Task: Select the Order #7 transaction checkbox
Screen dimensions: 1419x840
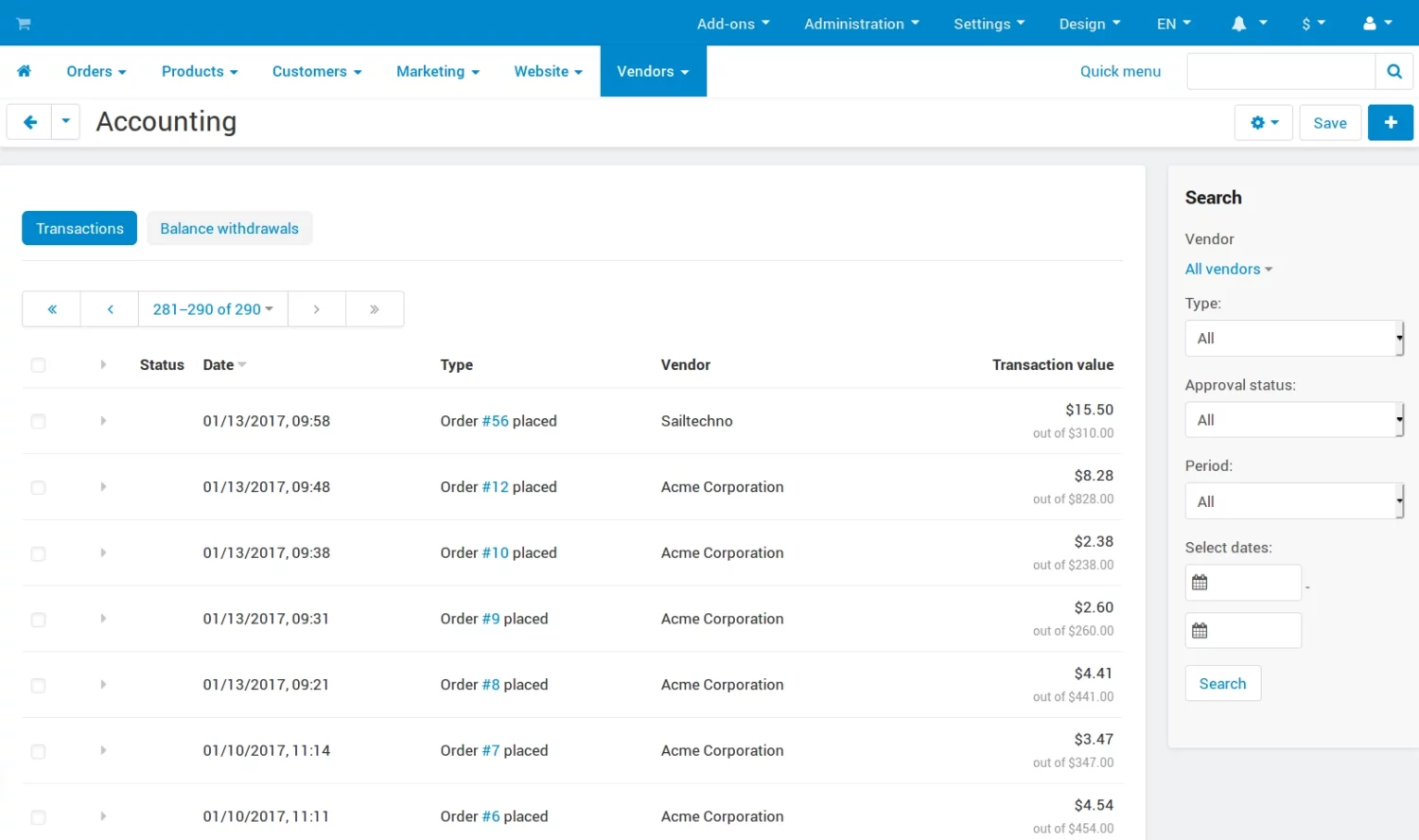Action: [x=38, y=752]
